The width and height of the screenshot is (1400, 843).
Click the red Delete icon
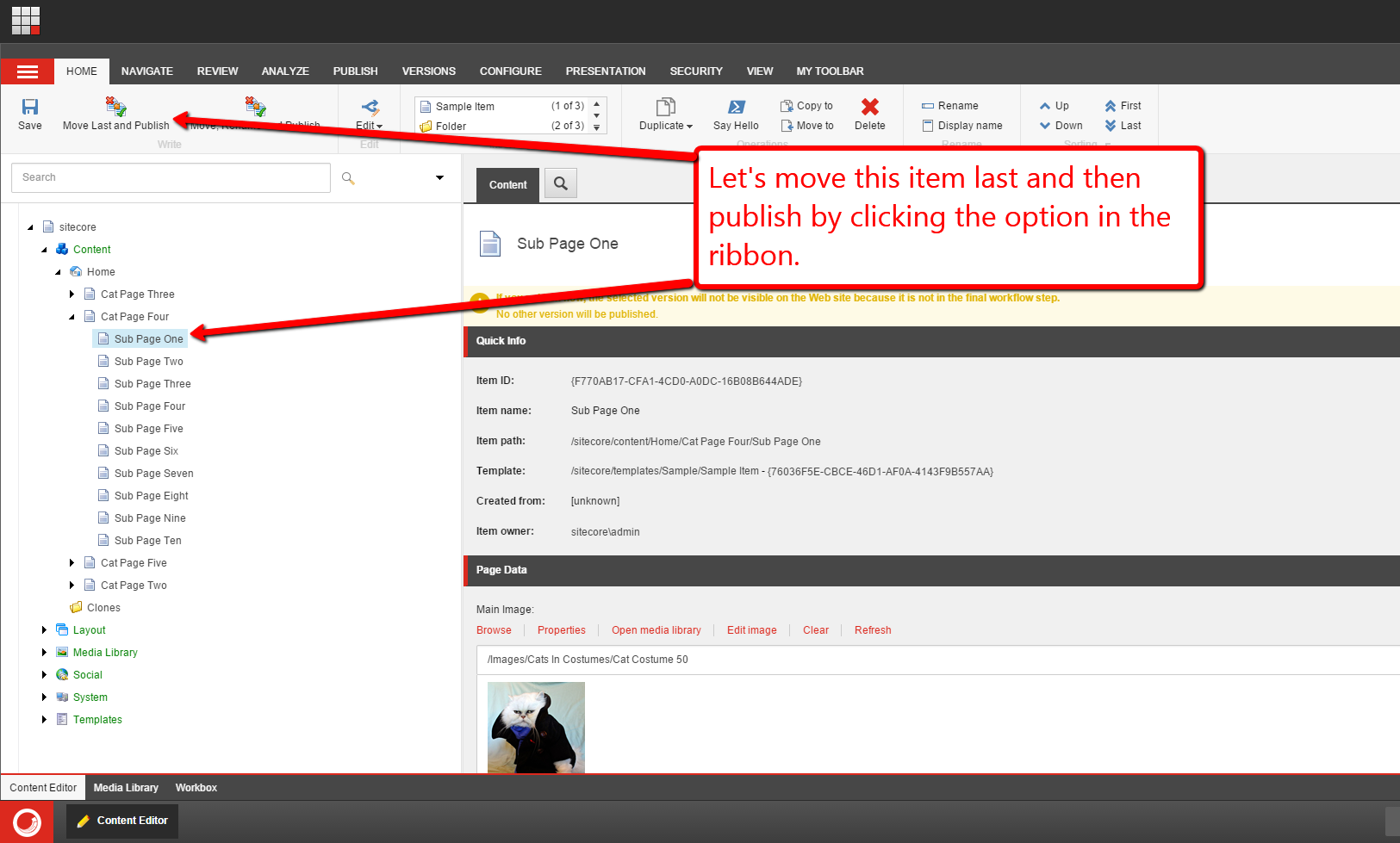[869, 107]
